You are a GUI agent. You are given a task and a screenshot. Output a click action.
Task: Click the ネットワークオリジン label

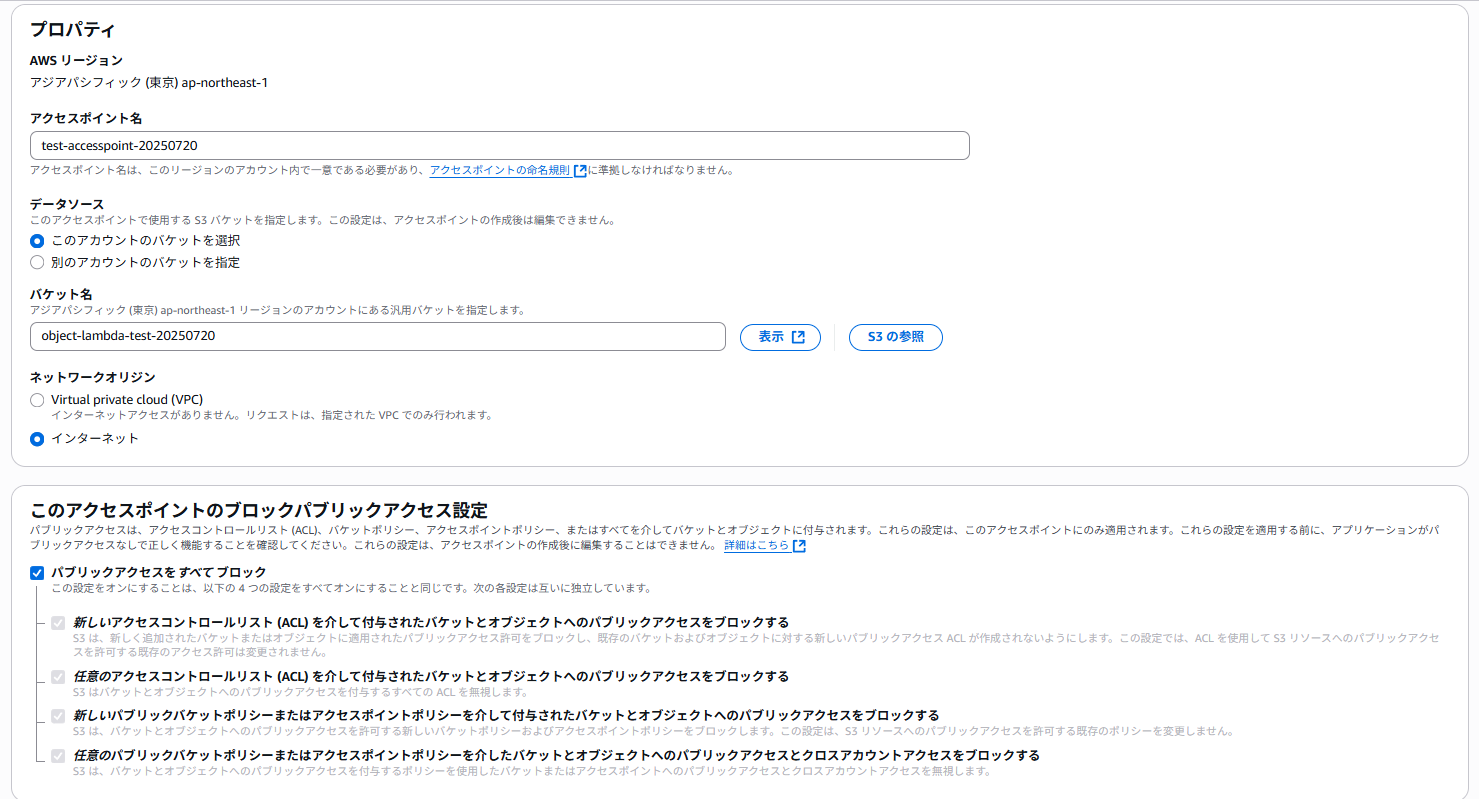93,377
